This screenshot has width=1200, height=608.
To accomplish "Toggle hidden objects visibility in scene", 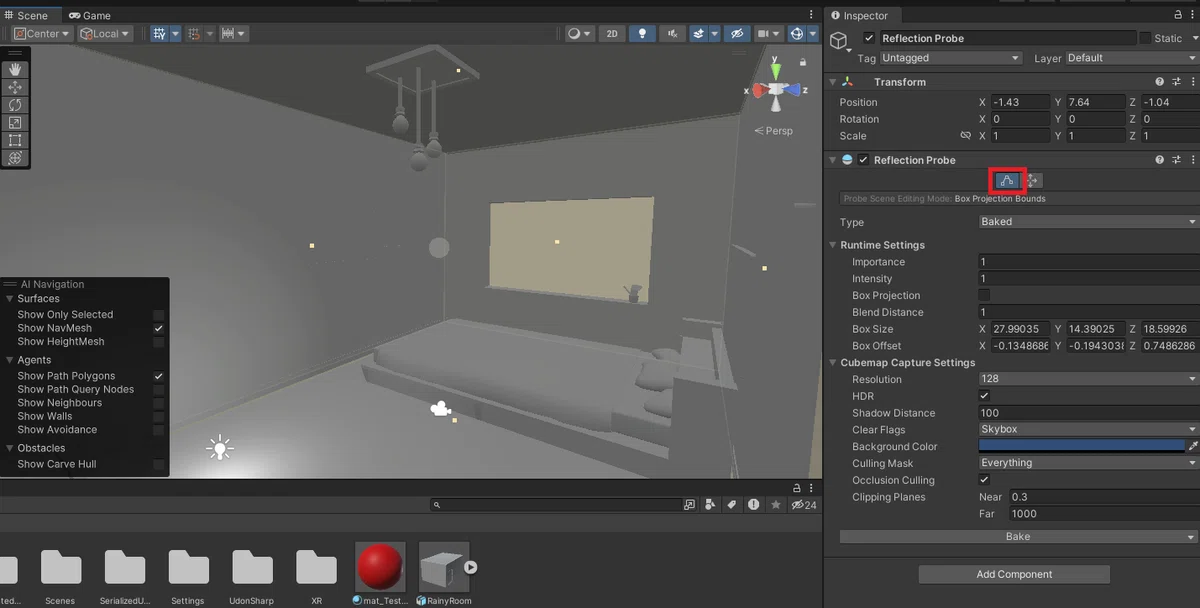I will tap(737, 33).
